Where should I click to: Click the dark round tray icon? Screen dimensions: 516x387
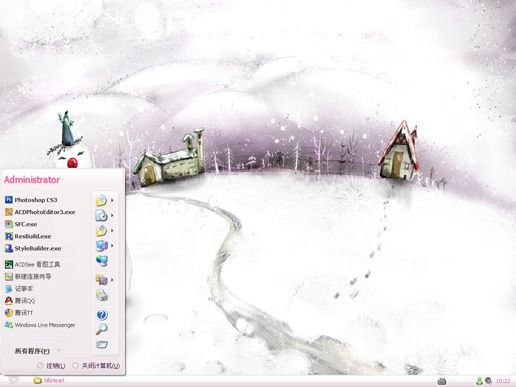click(x=488, y=381)
